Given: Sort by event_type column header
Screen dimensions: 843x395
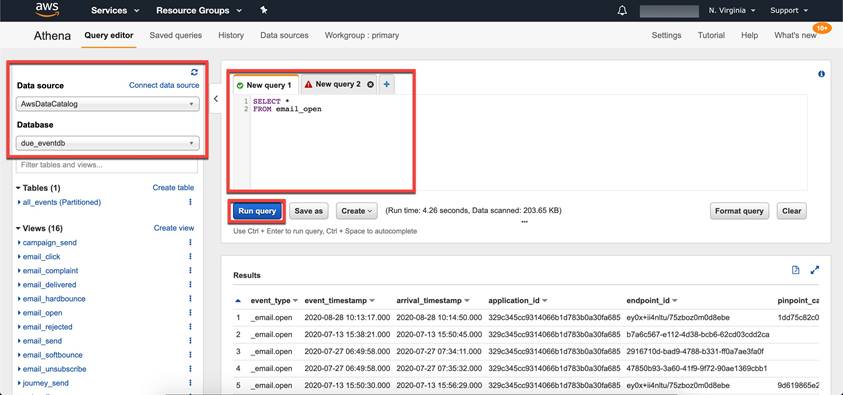Looking at the screenshot, I should 274,300.
